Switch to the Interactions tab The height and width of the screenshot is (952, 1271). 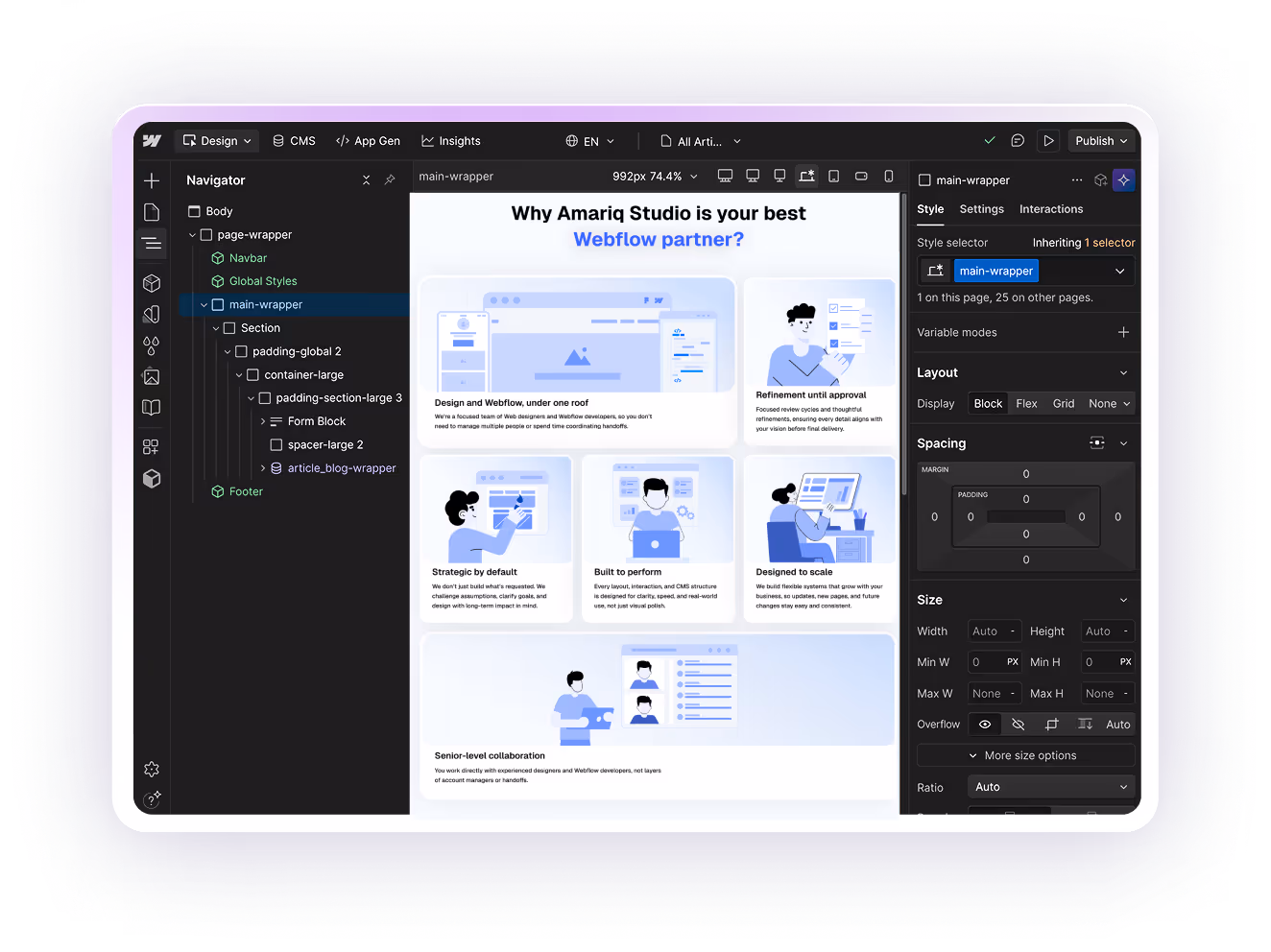(x=1051, y=209)
